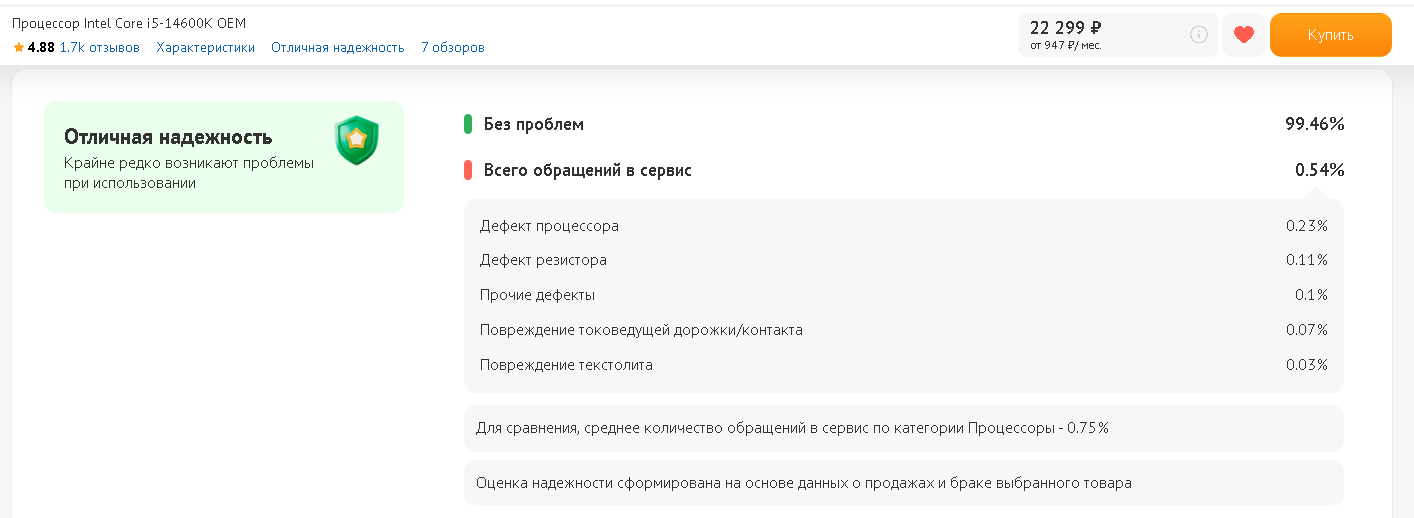Click the 0.11% value

point(1307,260)
